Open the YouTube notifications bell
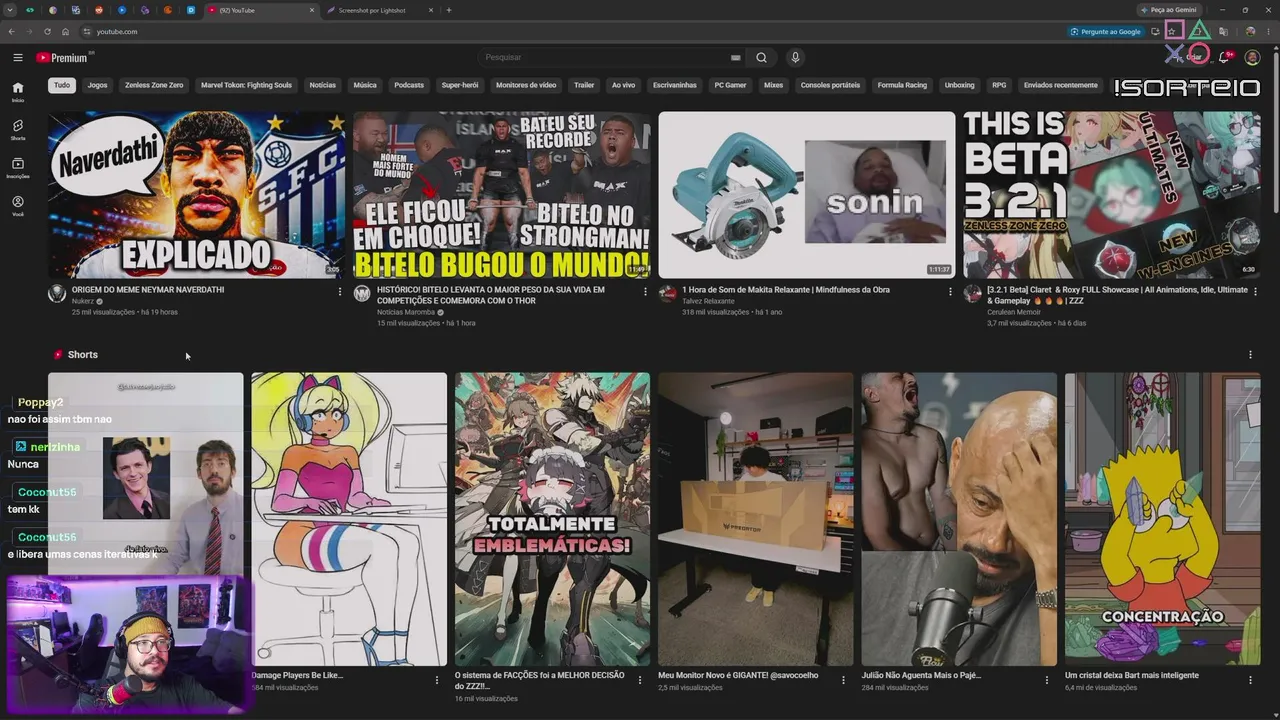1280x720 pixels. [x=1223, y=57]
